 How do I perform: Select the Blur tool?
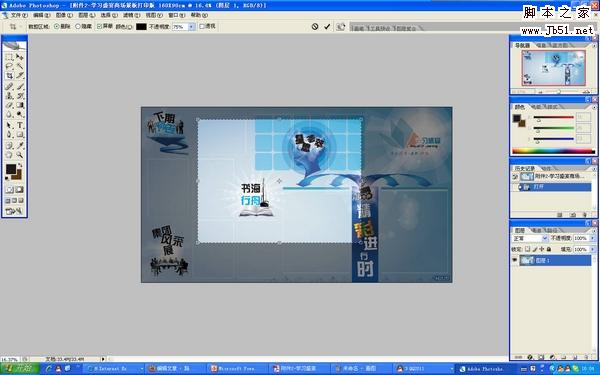click(9, 114)
